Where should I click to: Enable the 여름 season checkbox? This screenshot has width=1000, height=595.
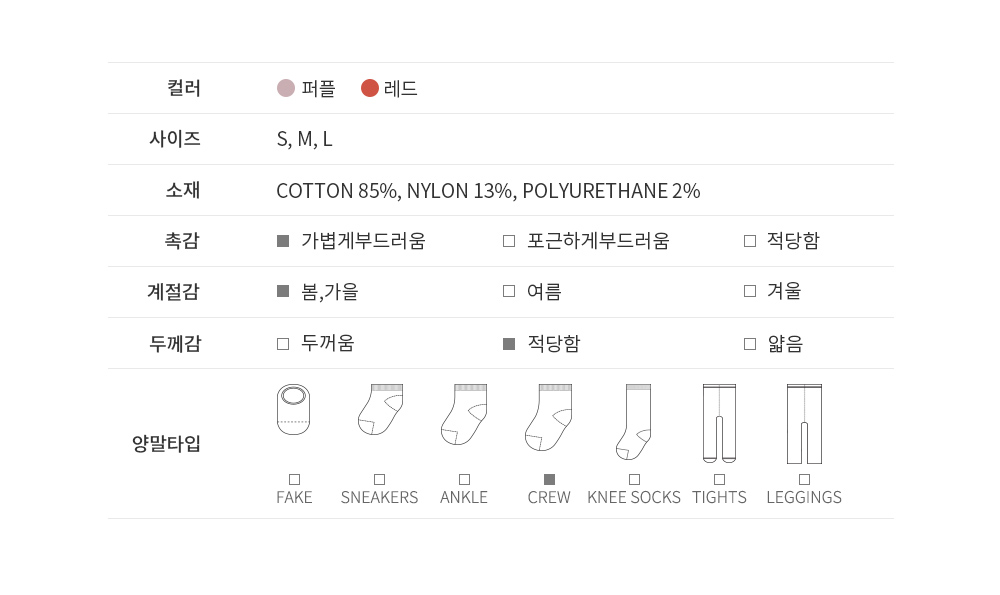click(x=509, y=292)
